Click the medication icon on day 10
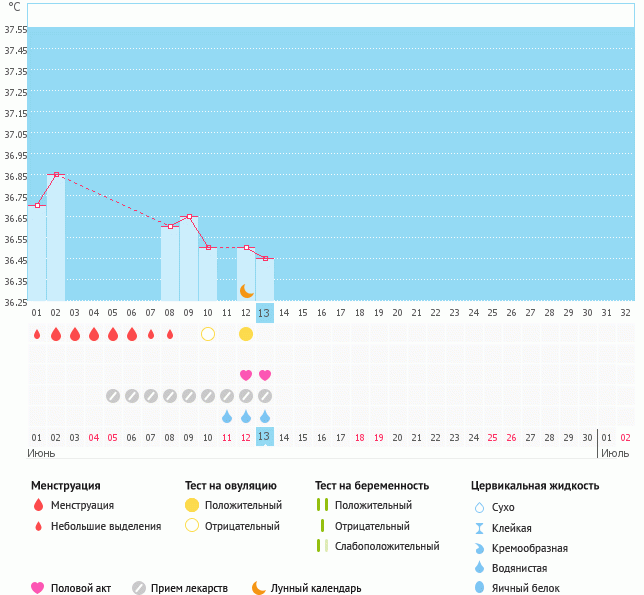 point(208,396)
